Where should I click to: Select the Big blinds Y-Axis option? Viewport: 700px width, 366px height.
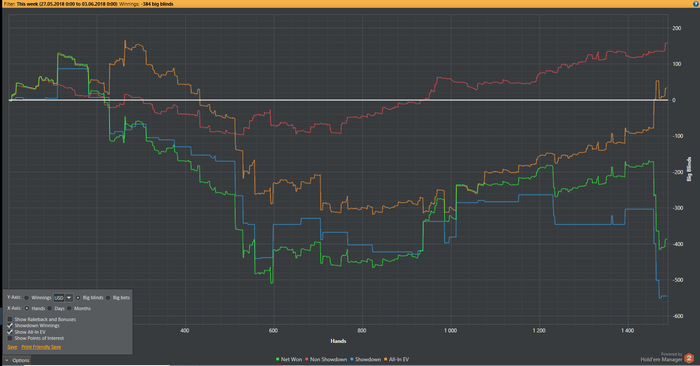(78, 298)
